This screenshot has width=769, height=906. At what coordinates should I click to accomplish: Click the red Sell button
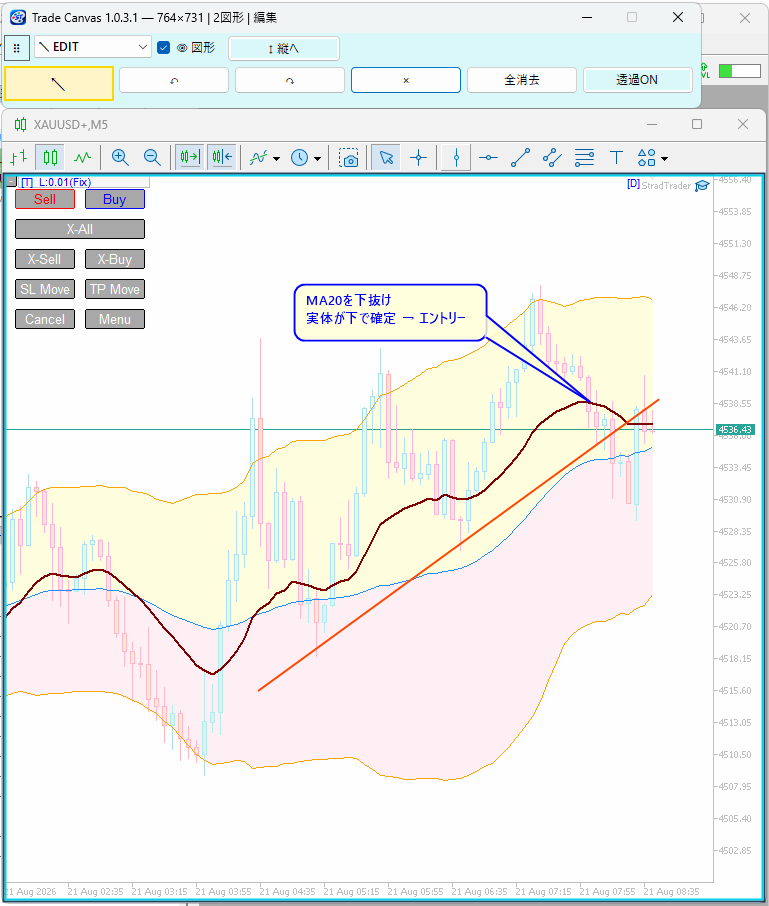point(45,199)
